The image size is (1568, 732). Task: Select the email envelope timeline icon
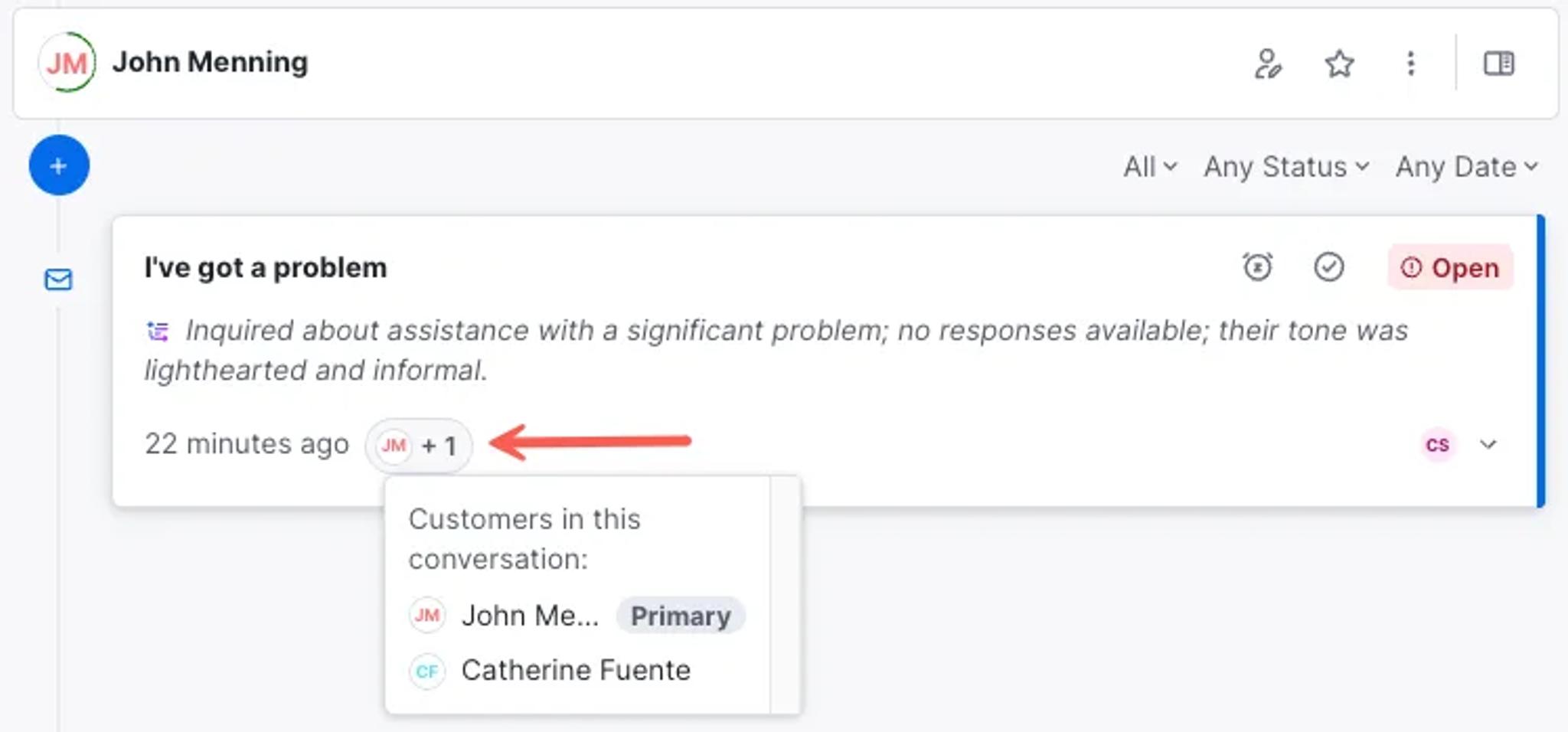[59, 279]
